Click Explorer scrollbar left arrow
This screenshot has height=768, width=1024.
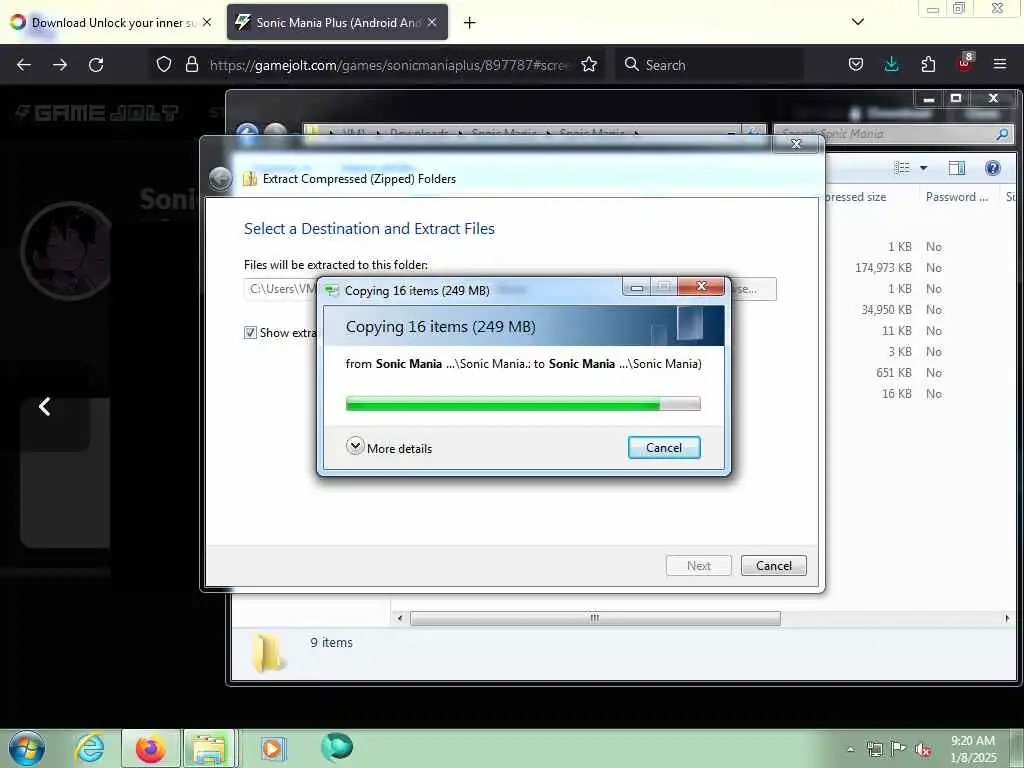click(400, 618)
